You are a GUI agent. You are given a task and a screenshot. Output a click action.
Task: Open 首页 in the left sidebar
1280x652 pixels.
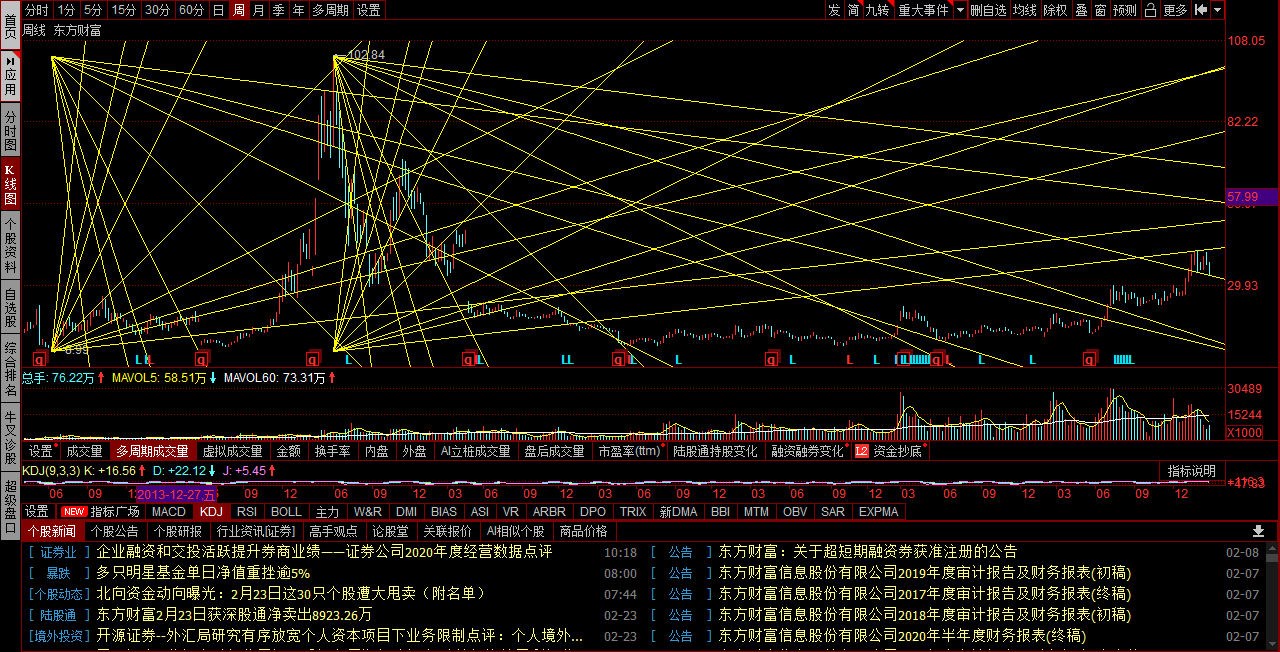pyautogui.click(x=10, y=24)
